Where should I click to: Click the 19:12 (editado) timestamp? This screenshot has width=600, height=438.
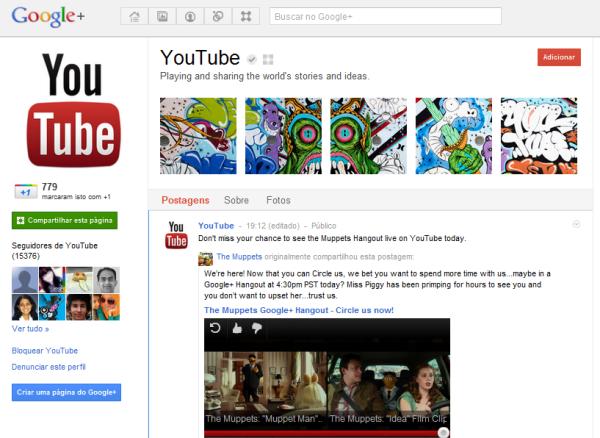coord(272,226)
